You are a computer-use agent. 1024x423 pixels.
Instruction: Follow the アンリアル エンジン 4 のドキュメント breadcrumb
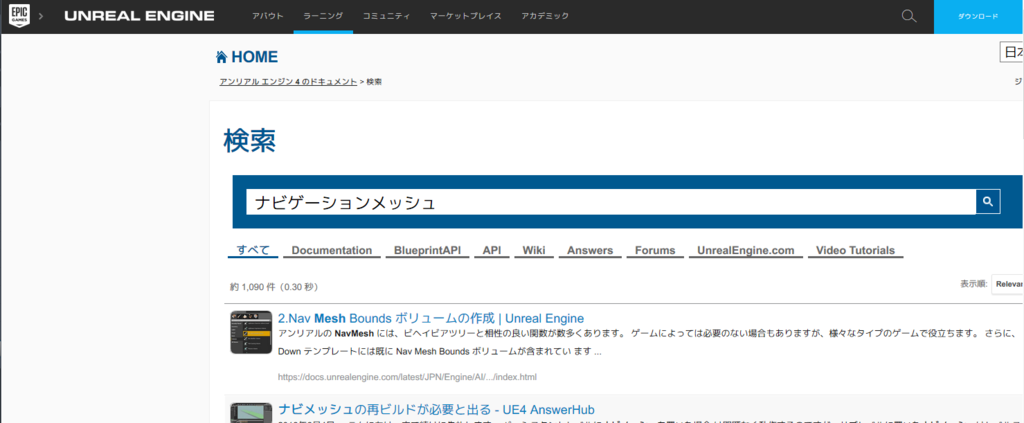[x=288, y=82]
